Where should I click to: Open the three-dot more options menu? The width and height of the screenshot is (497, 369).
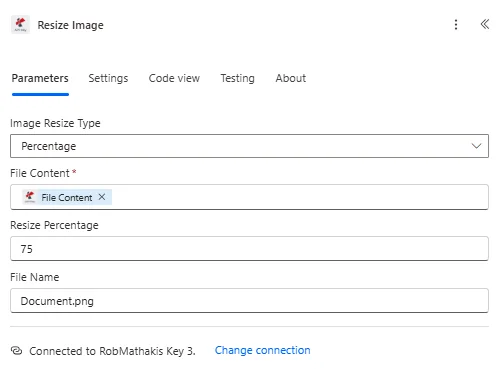456,25
